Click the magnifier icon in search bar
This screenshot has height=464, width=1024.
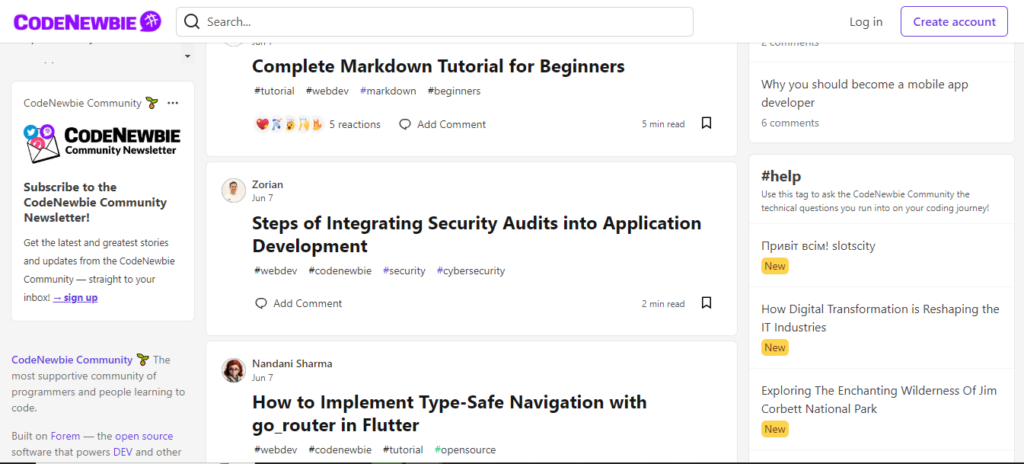click(191, 22)
